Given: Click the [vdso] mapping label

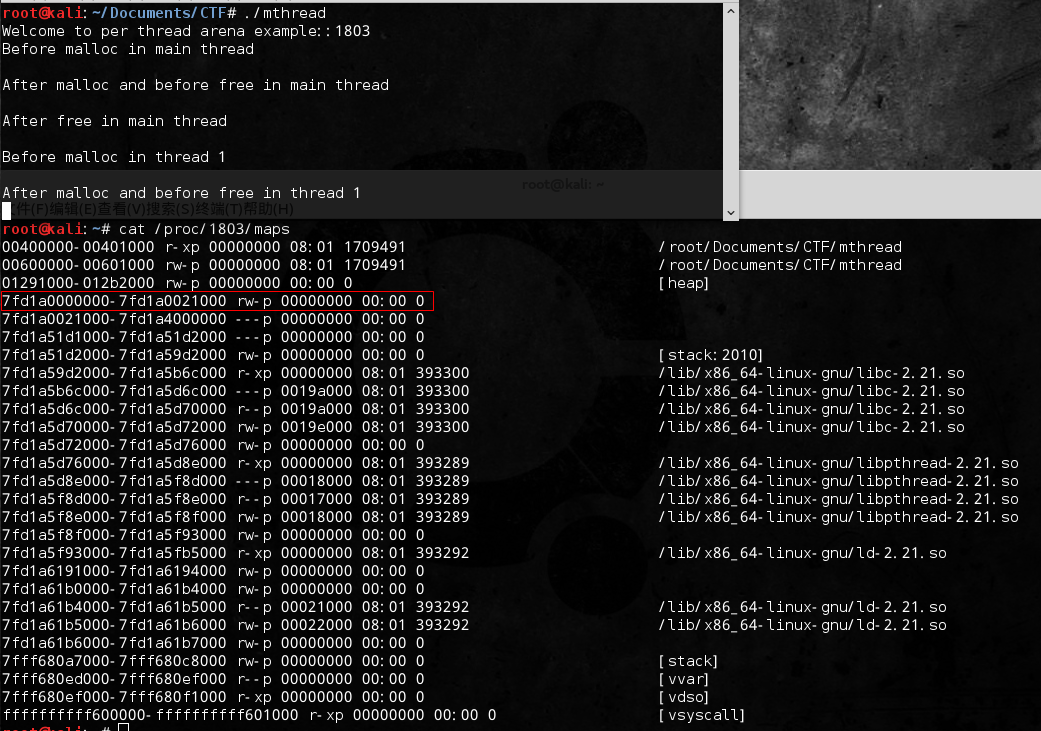Looking at the screenshot, I should coord(683,697).
